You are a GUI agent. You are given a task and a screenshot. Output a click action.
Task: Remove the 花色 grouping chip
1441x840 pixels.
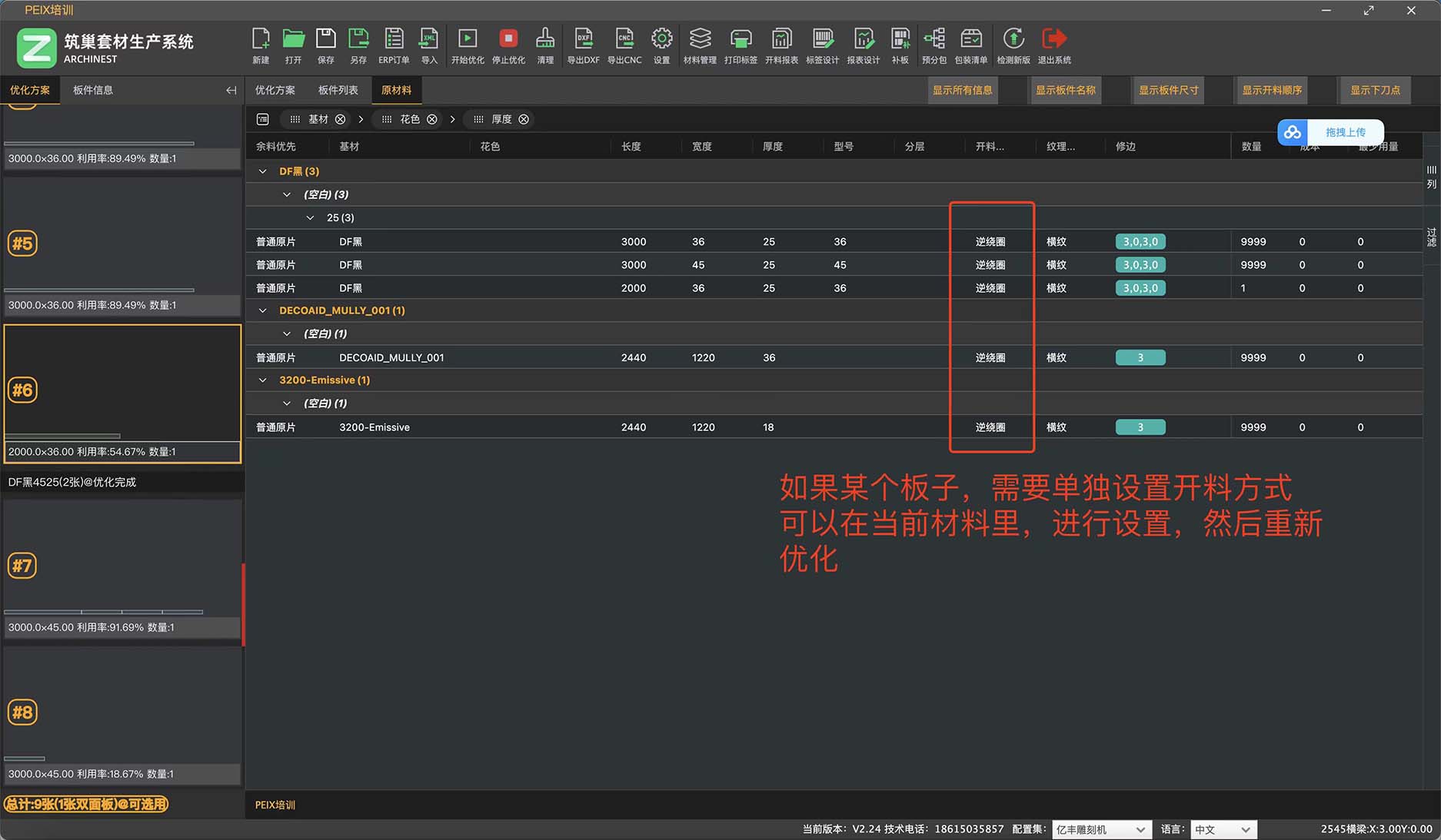432,119
